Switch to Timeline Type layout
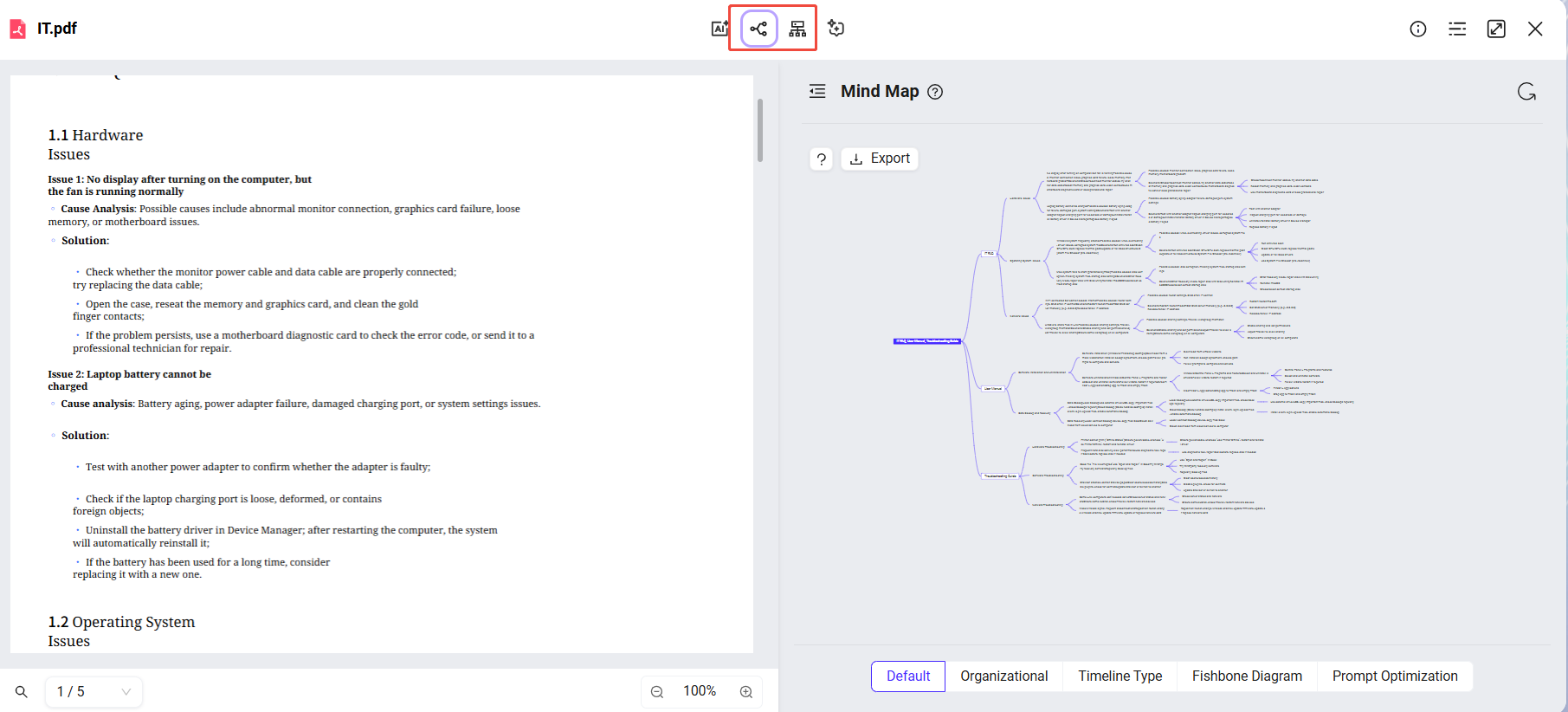The height and width of the screenshot is (712, 1568). [1120, 676]
